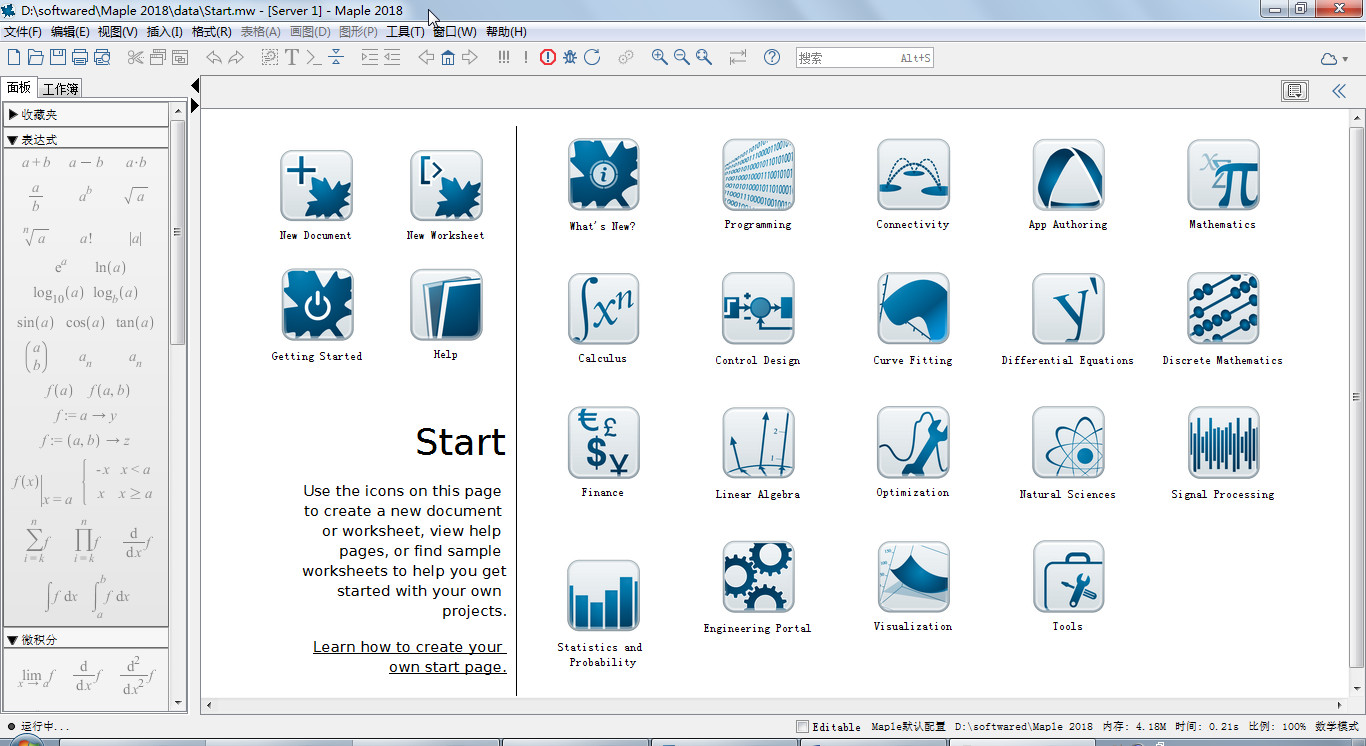Collapse the 表达式 palette section
1366x746 pixels.
click(x=13, y=140)
